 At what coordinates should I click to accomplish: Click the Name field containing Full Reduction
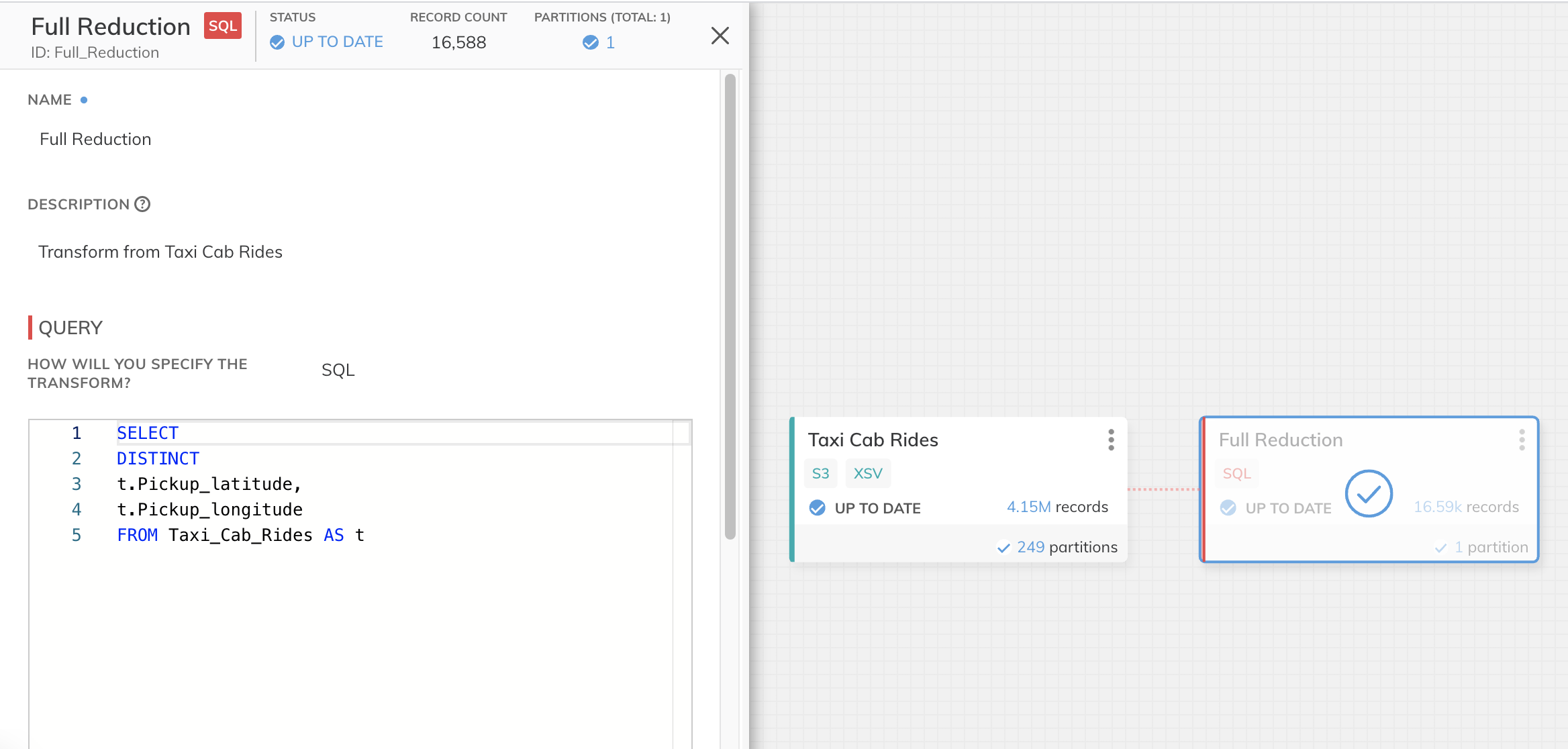(x=95, y=139)
